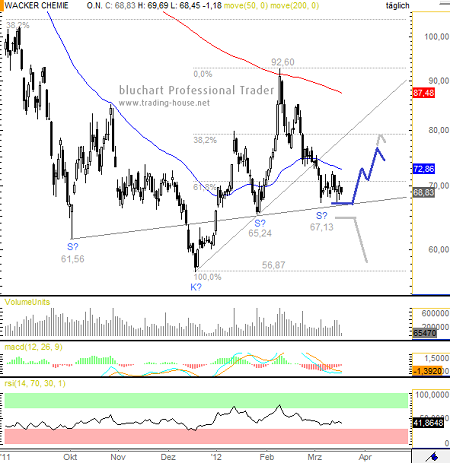This screenshot has width=450, height=463.
Task: Click the 600000 volume axis value
Action: [435, 313]
